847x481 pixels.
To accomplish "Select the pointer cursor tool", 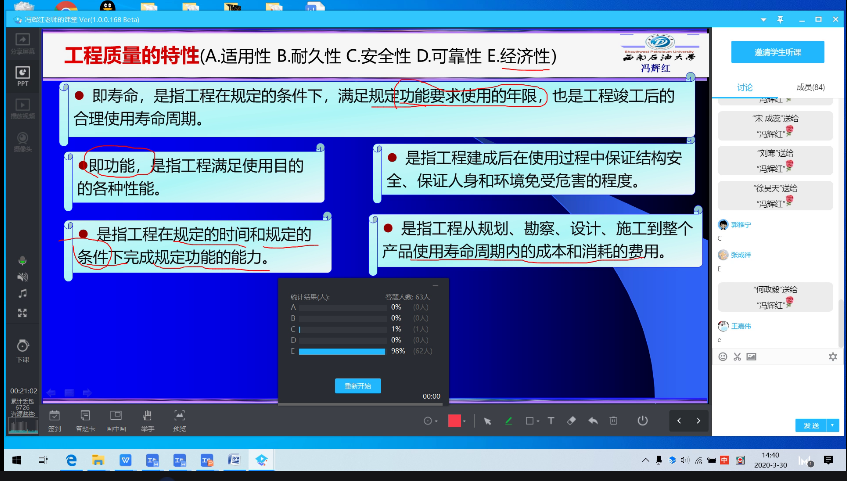I will click(x=488, y=421).
